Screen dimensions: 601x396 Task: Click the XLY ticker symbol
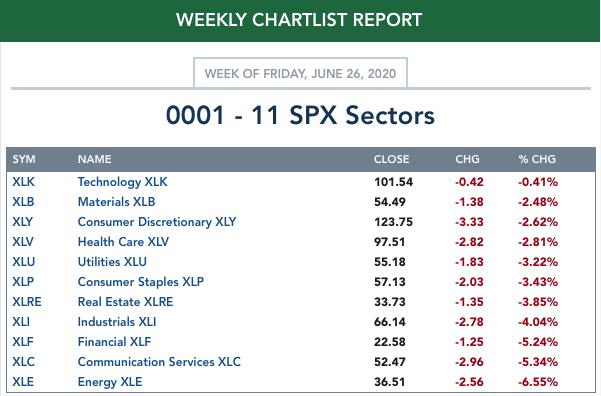pyautogui.click(x=22, y=222)
